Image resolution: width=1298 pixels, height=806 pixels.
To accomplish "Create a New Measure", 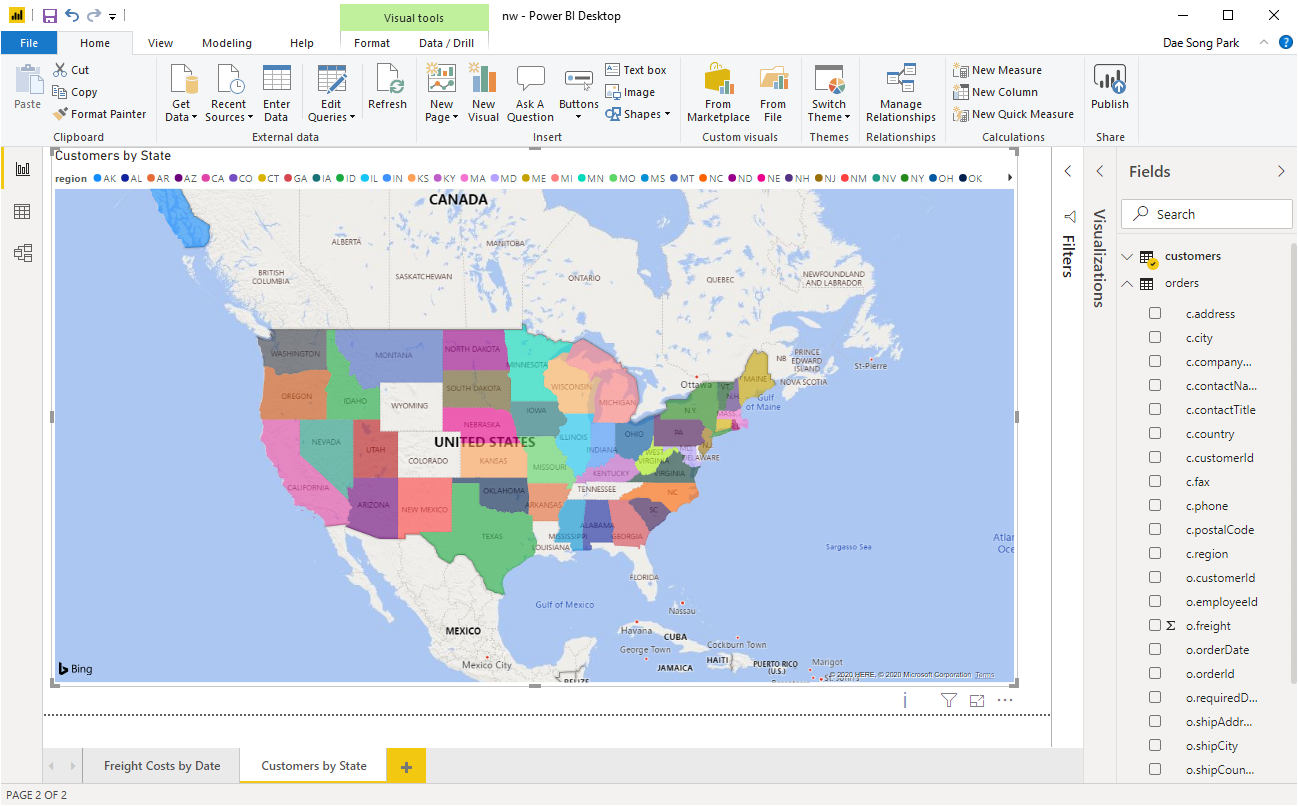I will (997, 70).
